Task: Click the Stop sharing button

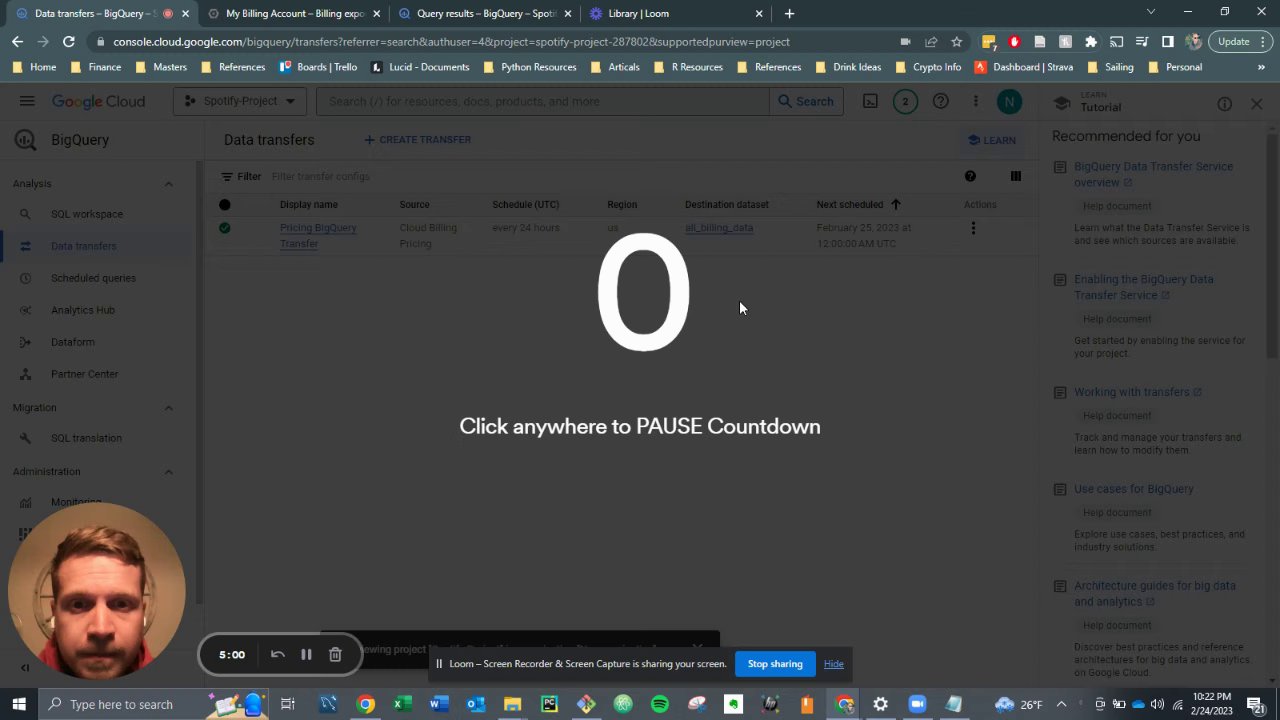Action: click(x=775, y=664)
